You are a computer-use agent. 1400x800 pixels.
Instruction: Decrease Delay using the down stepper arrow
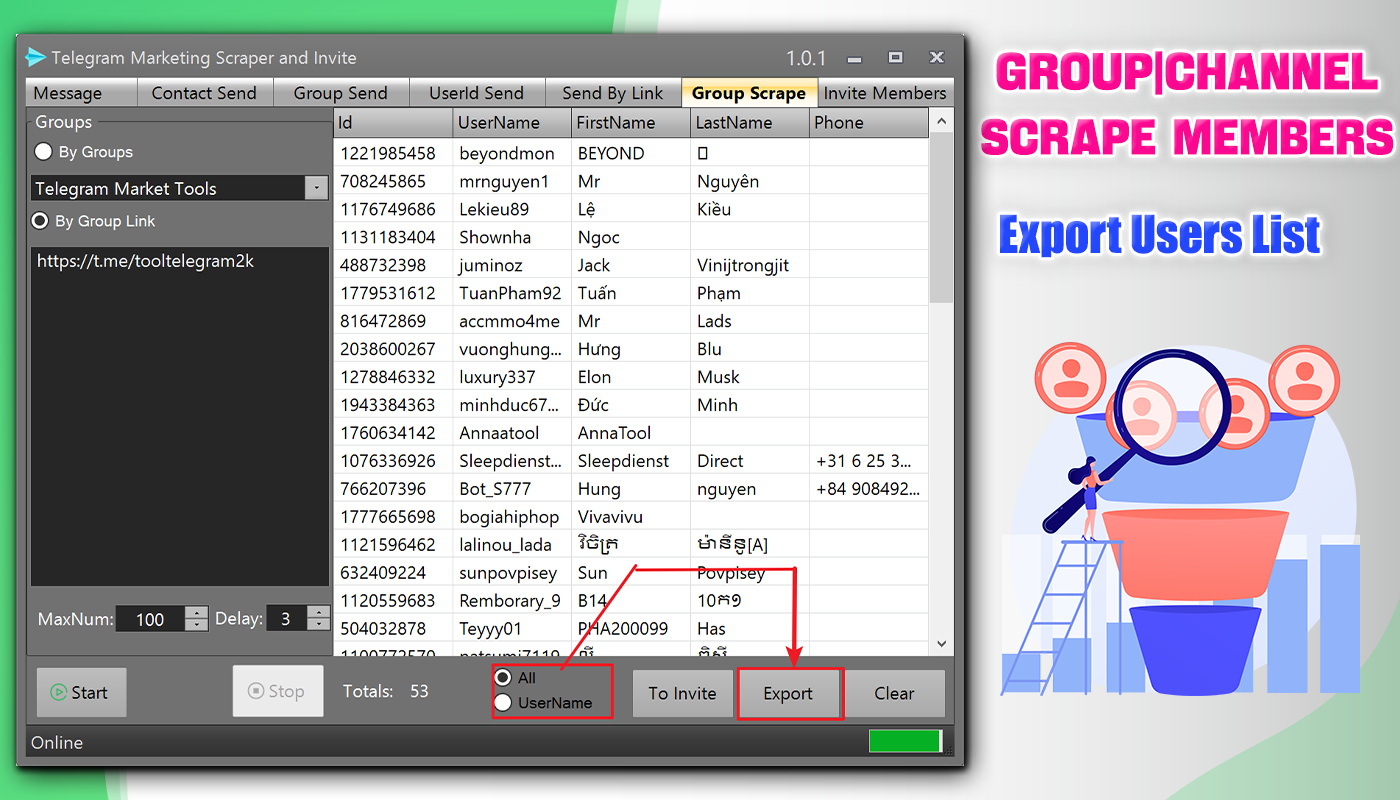click(319, 625)
